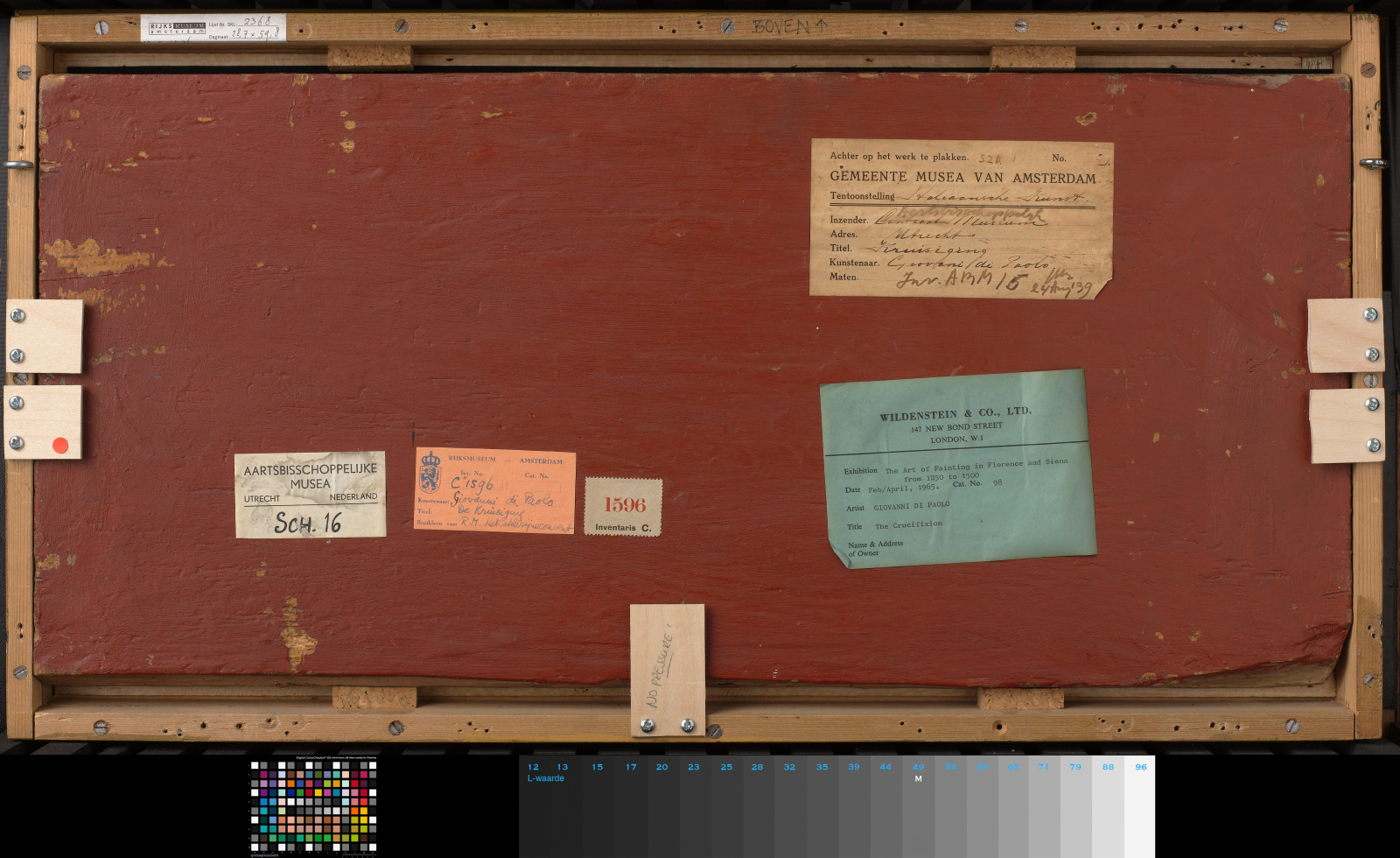
Task: Click the 'L-waarde' label on grayscale strip
Action: [546, 778]
